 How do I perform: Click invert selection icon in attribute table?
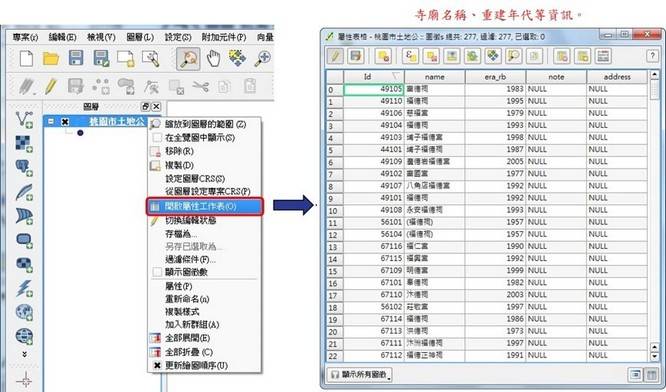coord(472,56)
